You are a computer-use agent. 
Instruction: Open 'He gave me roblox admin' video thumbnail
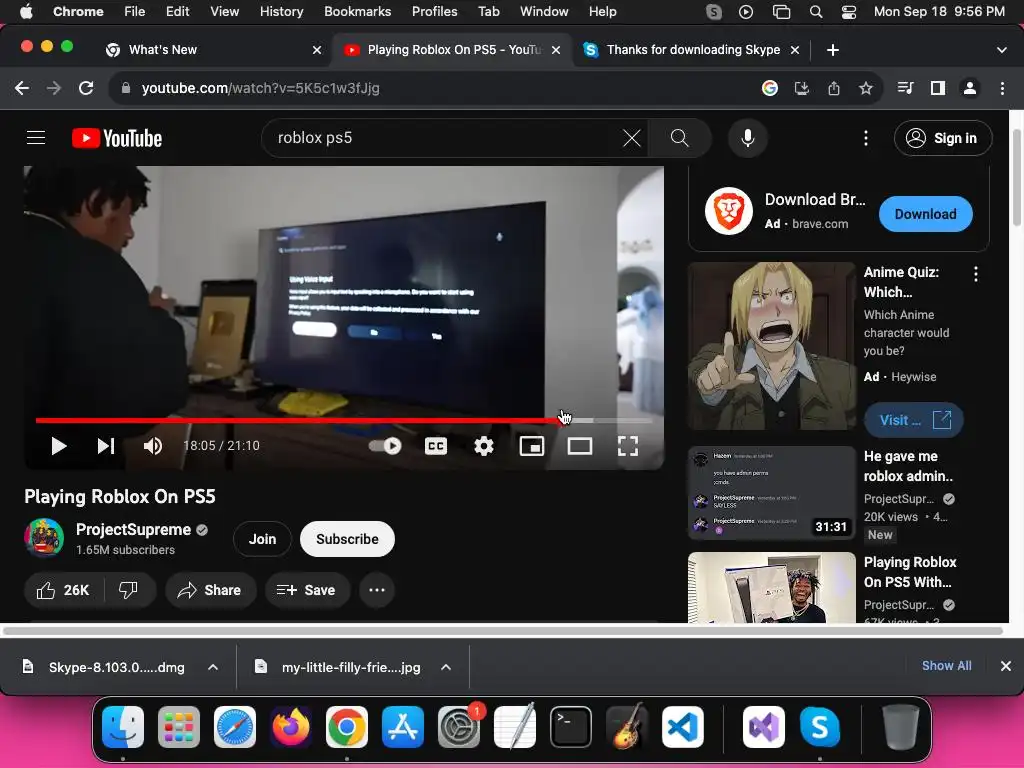772,493
